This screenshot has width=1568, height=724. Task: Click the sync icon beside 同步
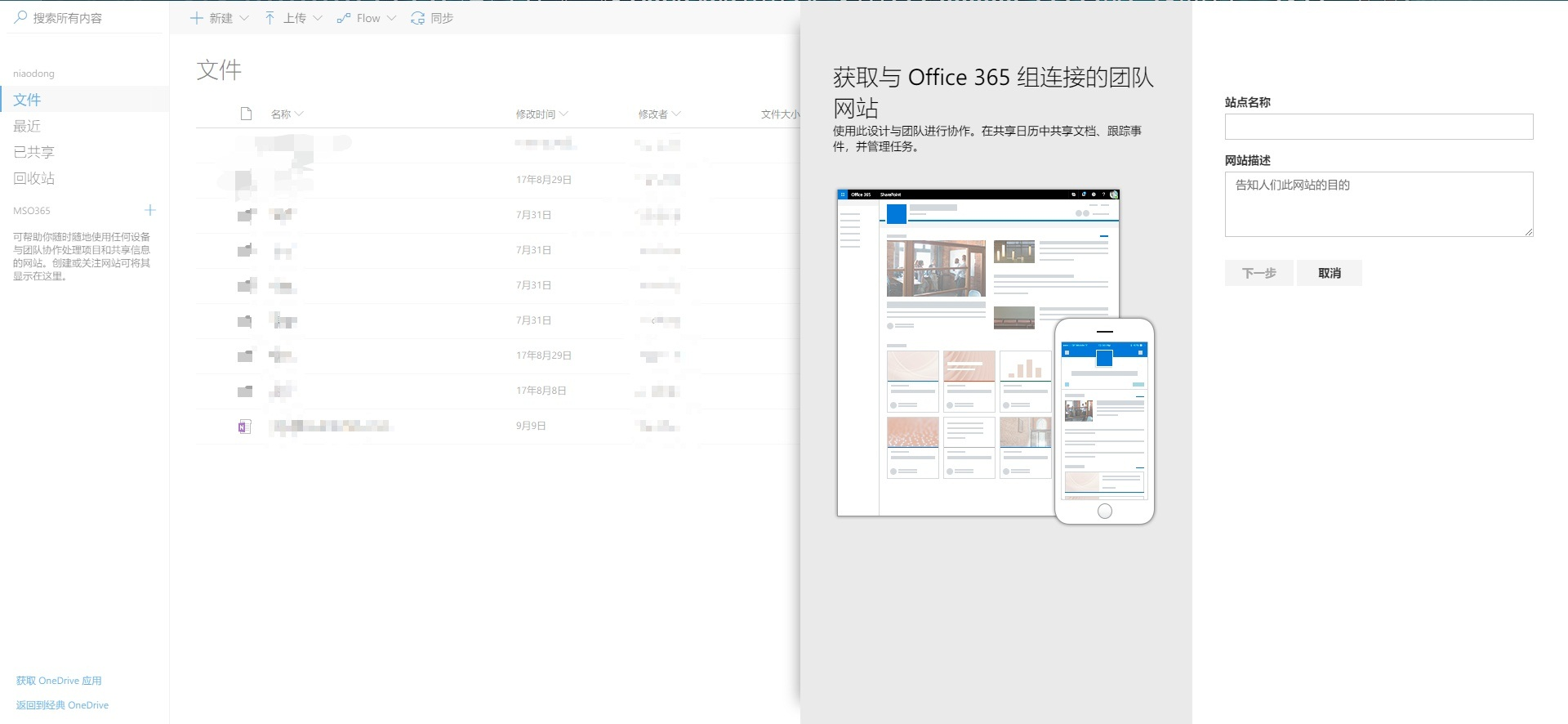click(x=417, y=18)
